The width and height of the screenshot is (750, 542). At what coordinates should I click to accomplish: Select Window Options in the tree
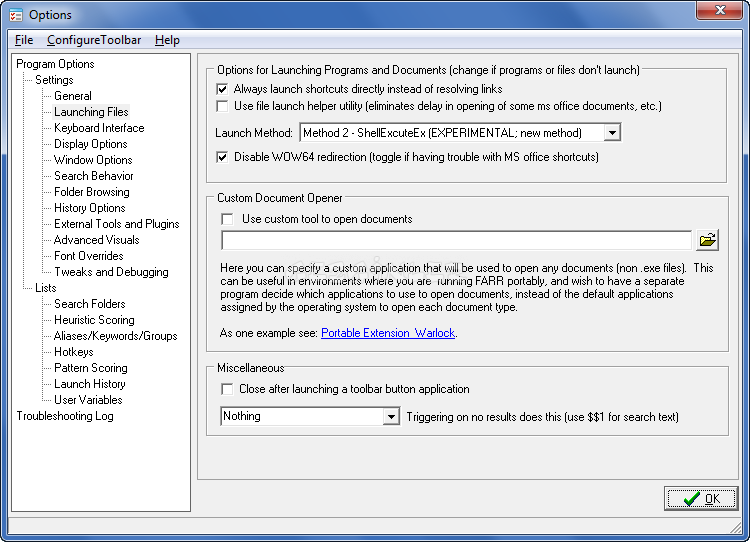tap(93, 160)
